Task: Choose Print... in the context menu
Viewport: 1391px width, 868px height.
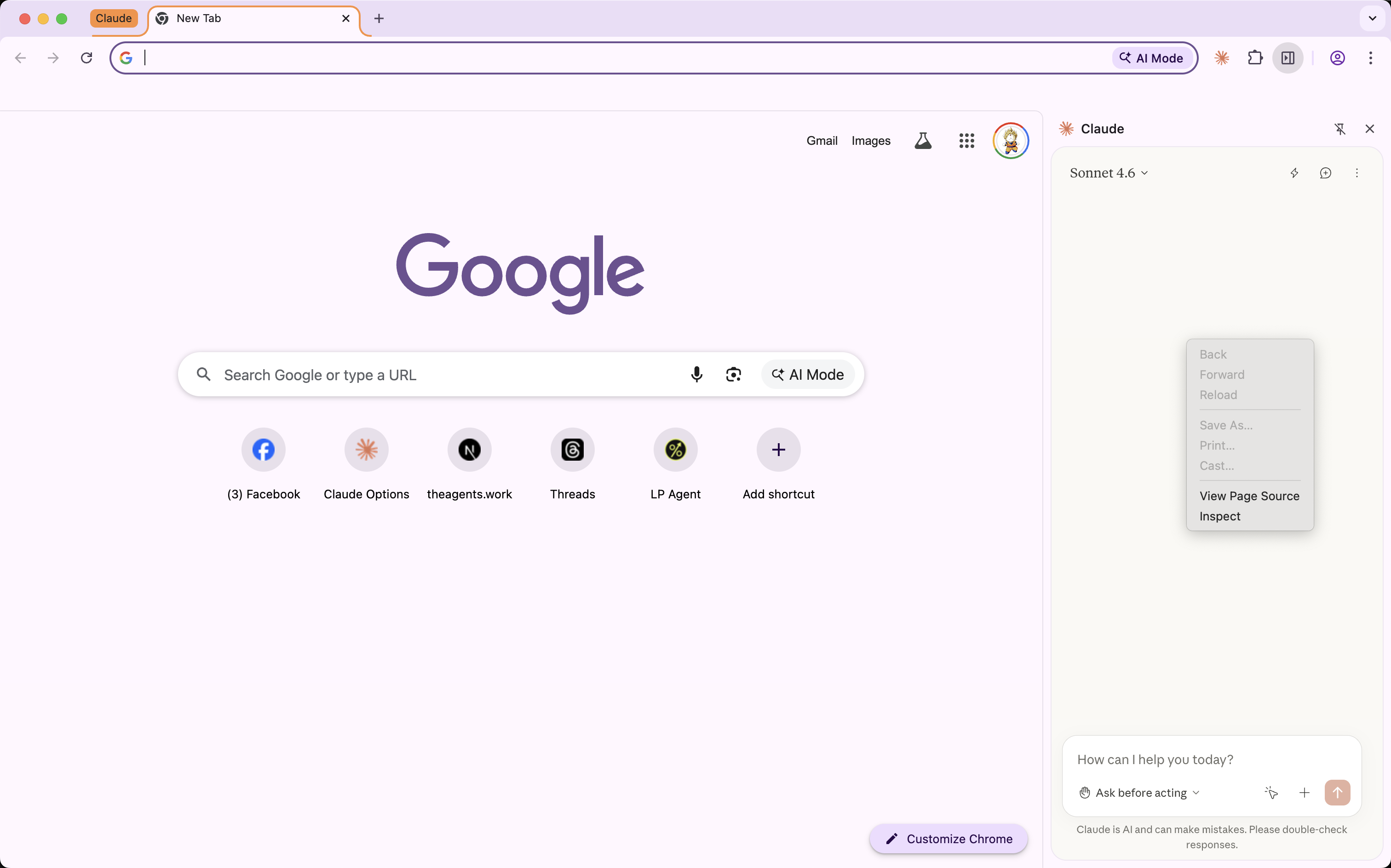Action: click(x=1250, y=445)
